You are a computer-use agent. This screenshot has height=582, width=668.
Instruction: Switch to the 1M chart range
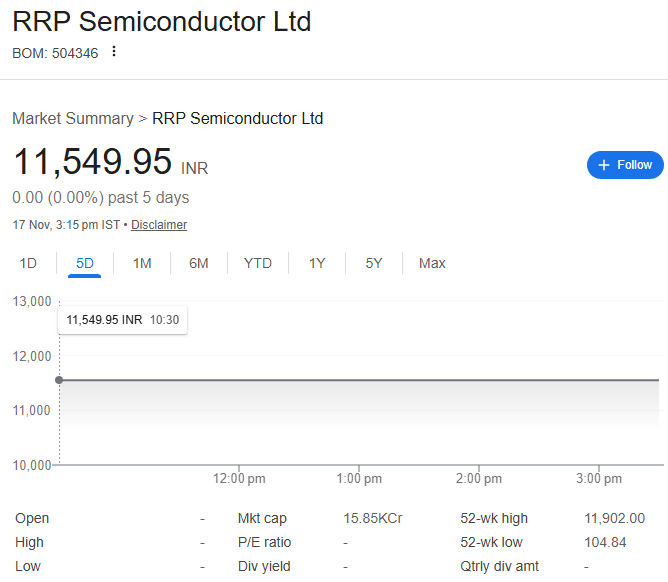click(142, 263)
